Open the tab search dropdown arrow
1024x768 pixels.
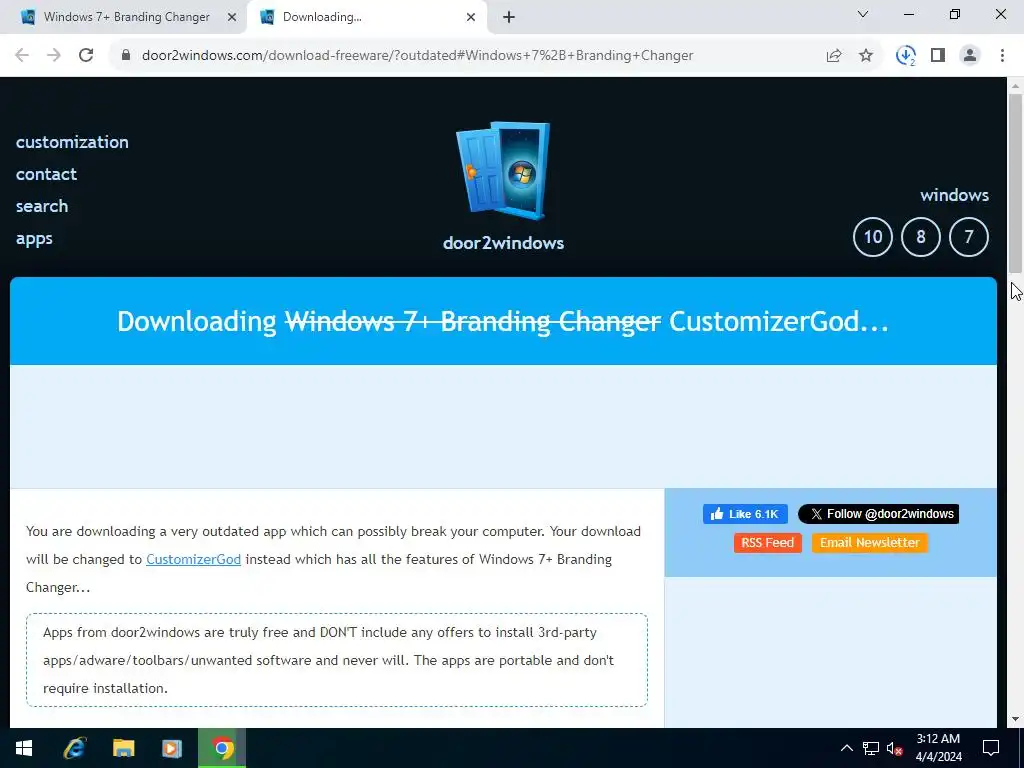[x=862, y=14]
